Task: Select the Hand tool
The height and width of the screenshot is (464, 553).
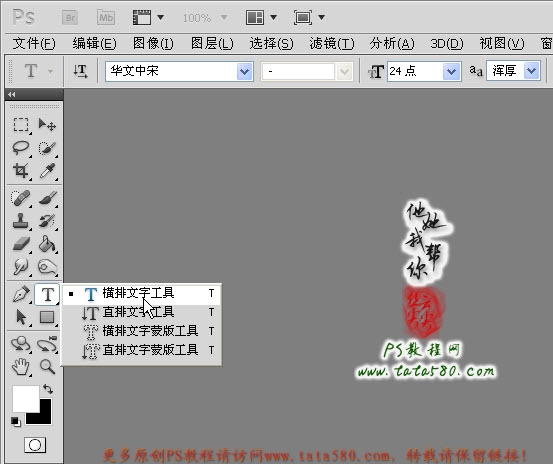Action: click(20, 367)
